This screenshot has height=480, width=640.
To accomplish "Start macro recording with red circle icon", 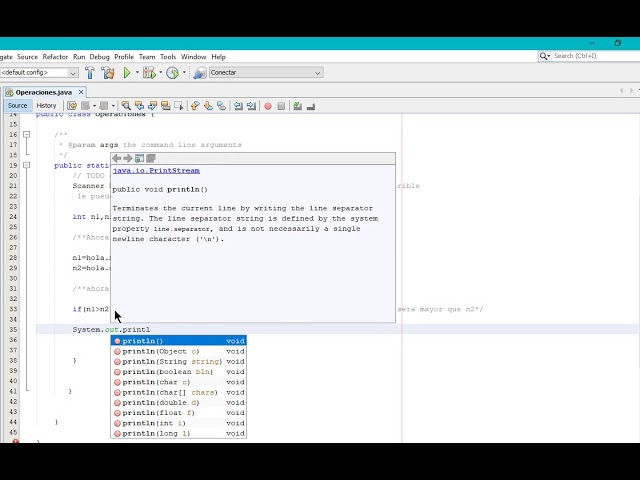I will pyautogui.click(x=267, y=106).
